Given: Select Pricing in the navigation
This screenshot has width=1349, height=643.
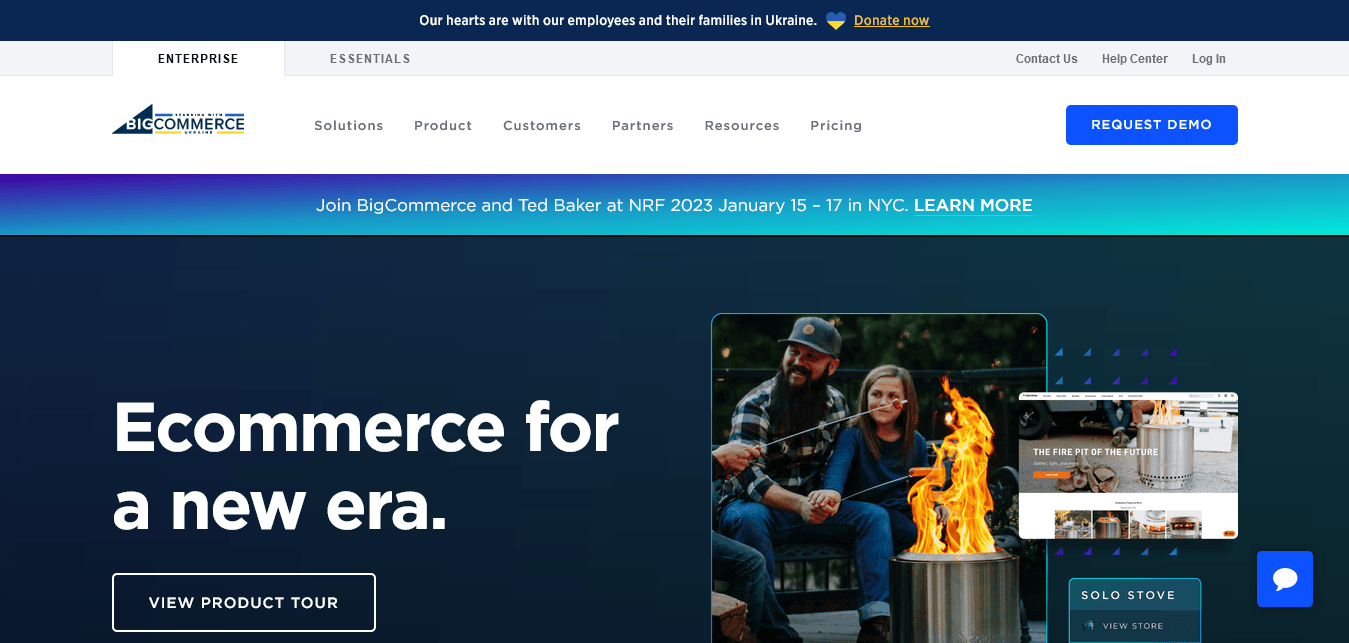Looking at the screenshot, I should coord(836,125).
